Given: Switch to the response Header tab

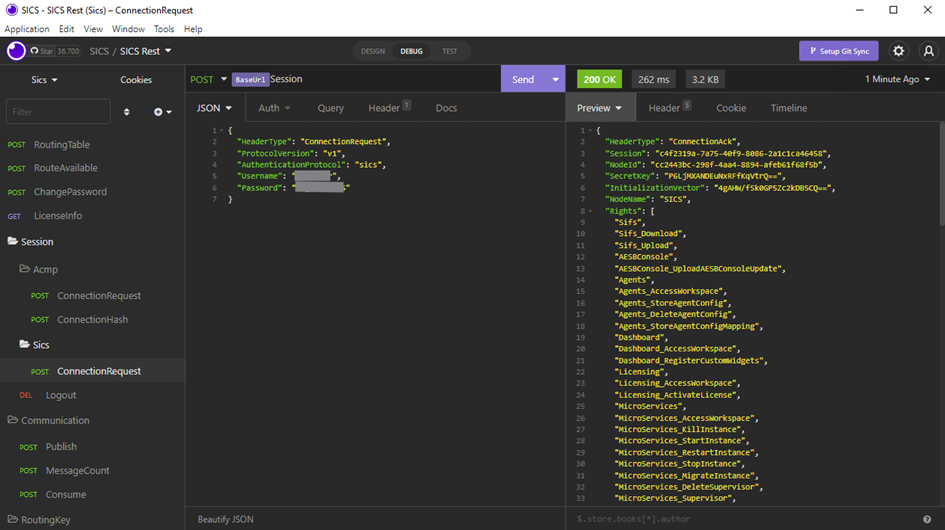Looking at the screenshot, I should (x=669, y=108).
